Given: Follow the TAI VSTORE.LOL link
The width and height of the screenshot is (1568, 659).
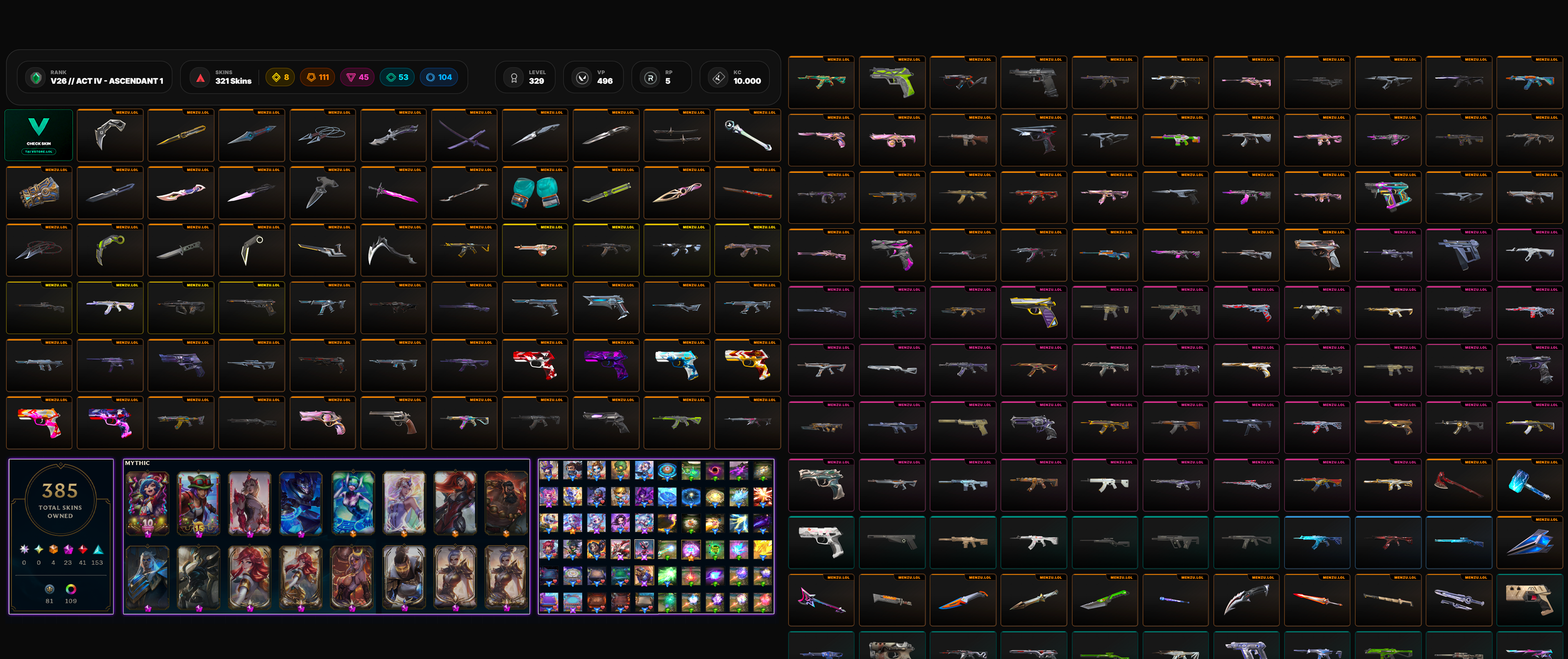Looking at the screenshot, I should [x=39, y=152].
